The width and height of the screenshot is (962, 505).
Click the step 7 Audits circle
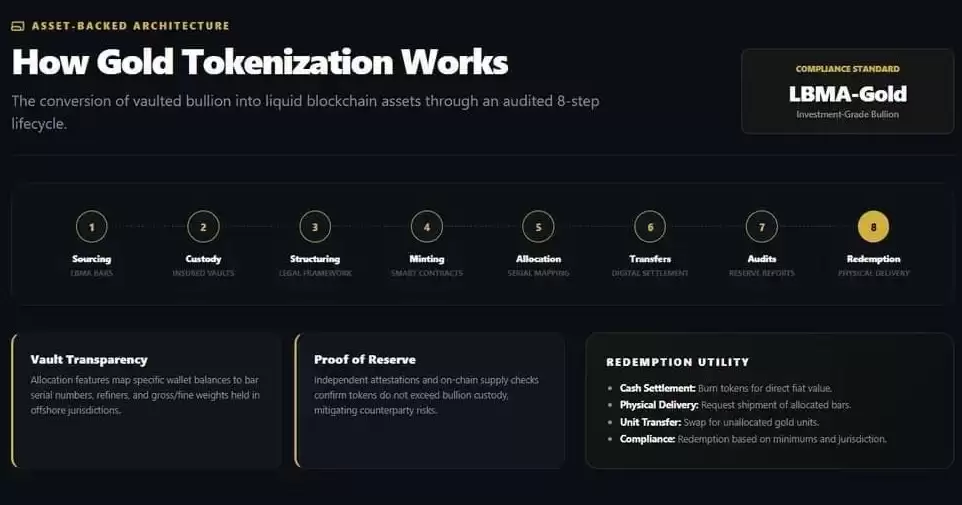point(761,226)
